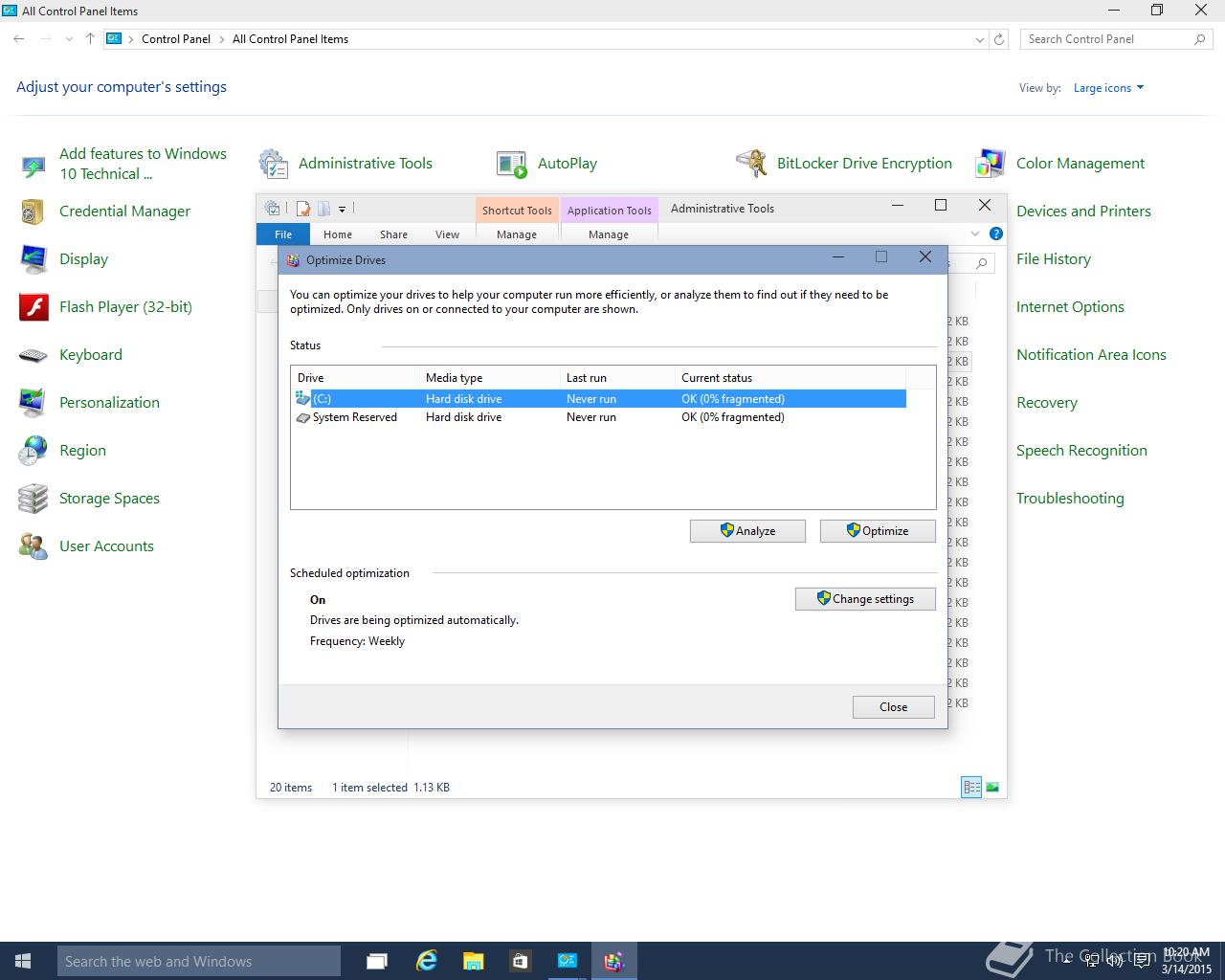The image size is (1225, 980).
Task: Open the notifications icon in system tray
Action: 1141,961
